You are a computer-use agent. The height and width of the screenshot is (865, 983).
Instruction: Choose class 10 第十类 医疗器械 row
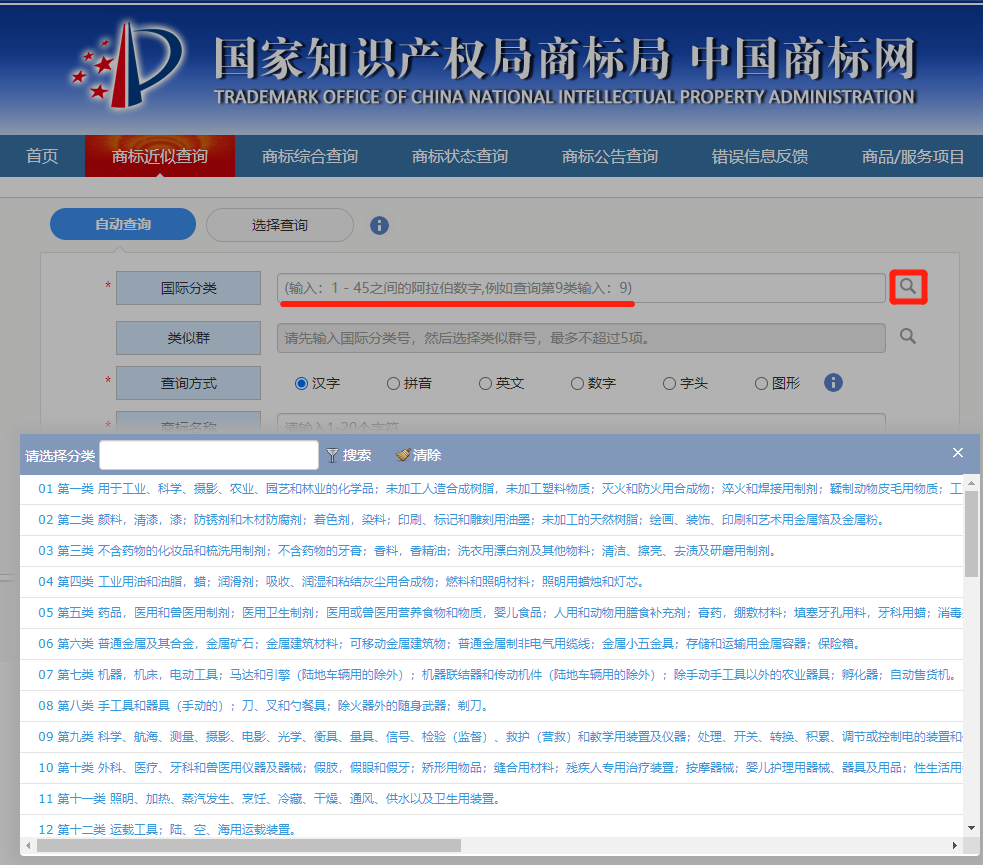tap(492, 768)
